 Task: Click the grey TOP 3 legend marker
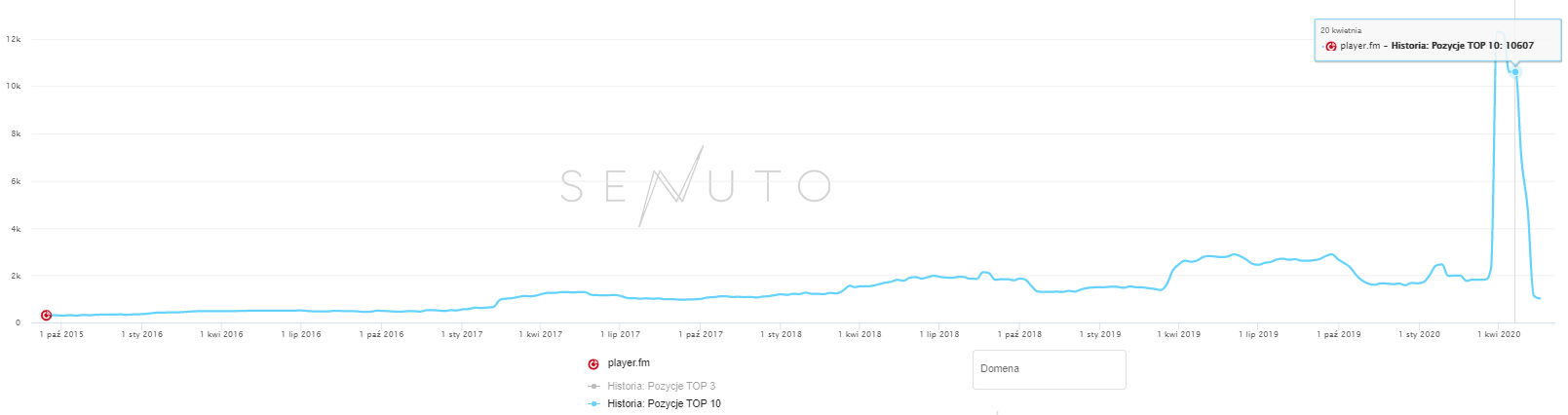pyautogui.click(x=593, y=387)
